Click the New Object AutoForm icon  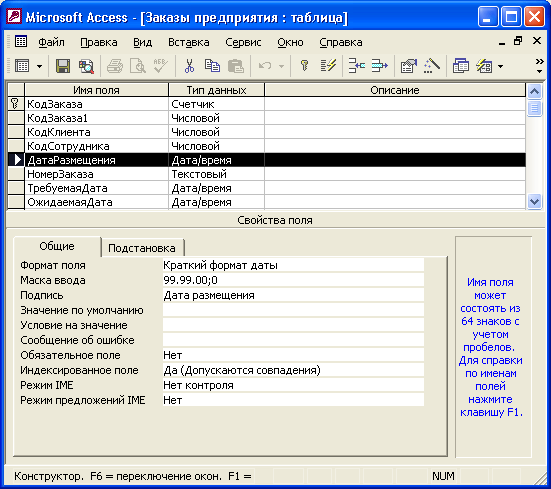click(x=484, y=66)
